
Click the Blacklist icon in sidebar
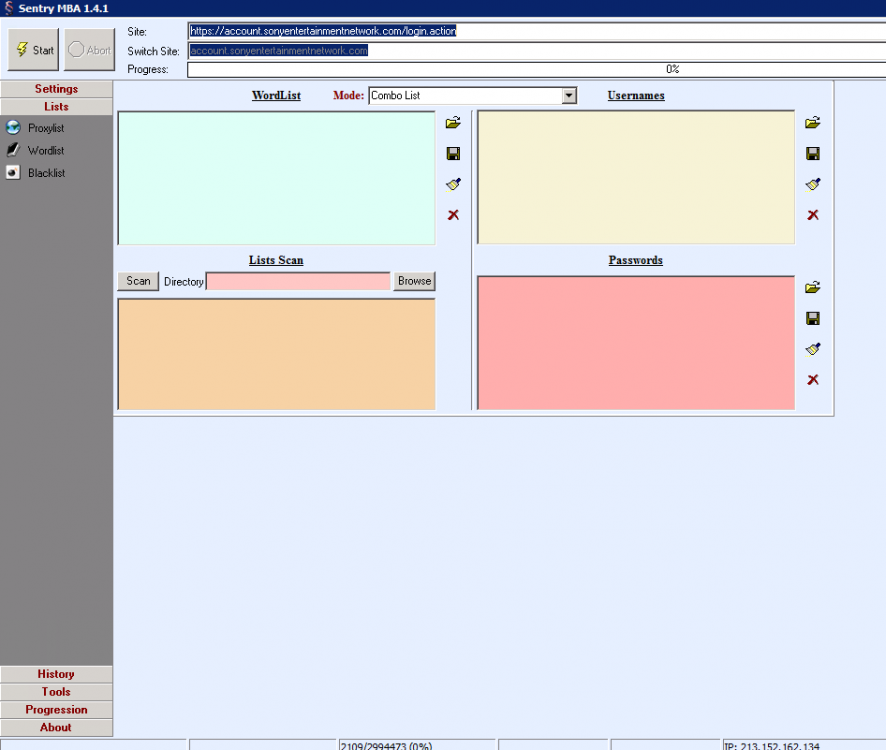[x=13, y=172]
